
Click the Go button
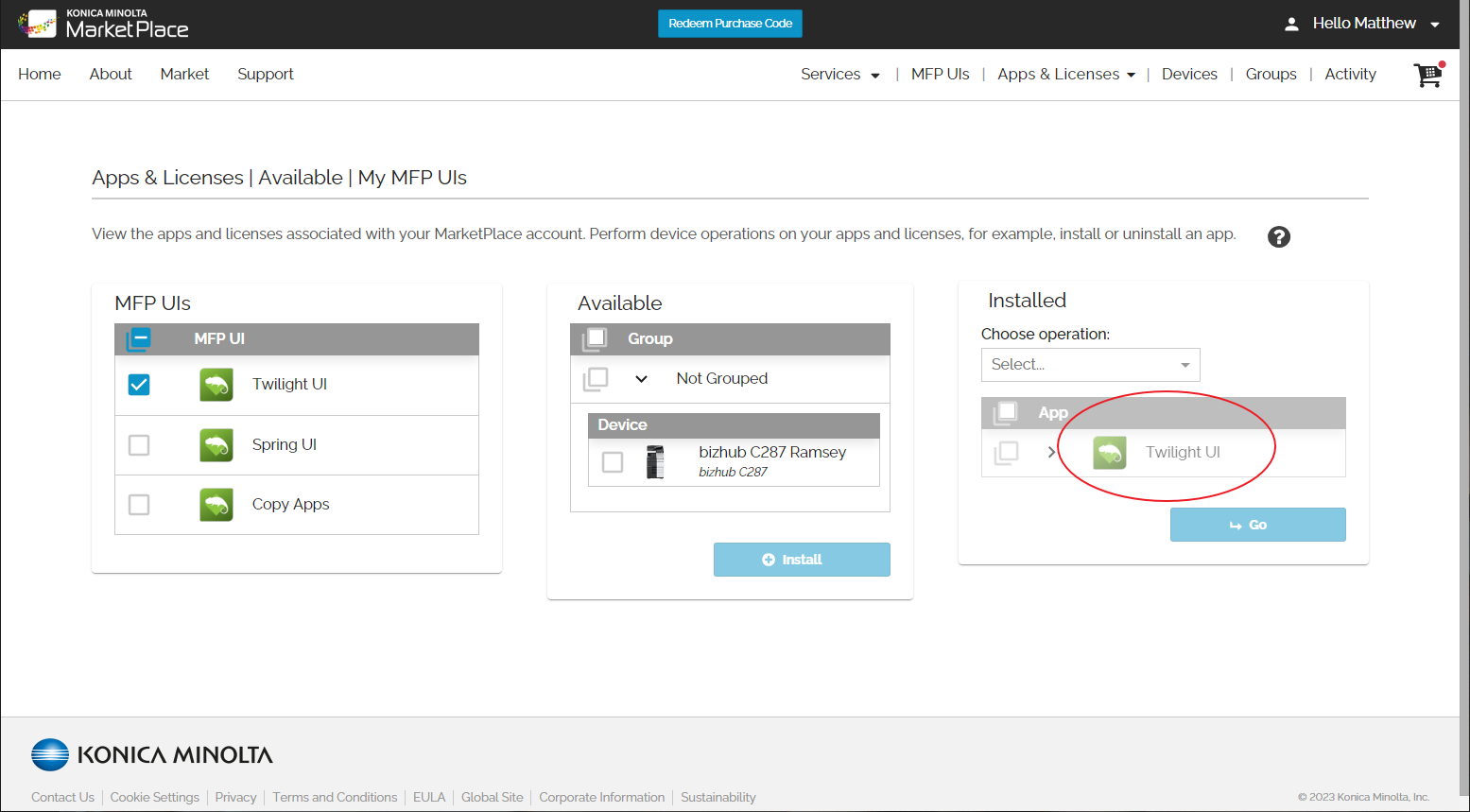coord(1257,525)
